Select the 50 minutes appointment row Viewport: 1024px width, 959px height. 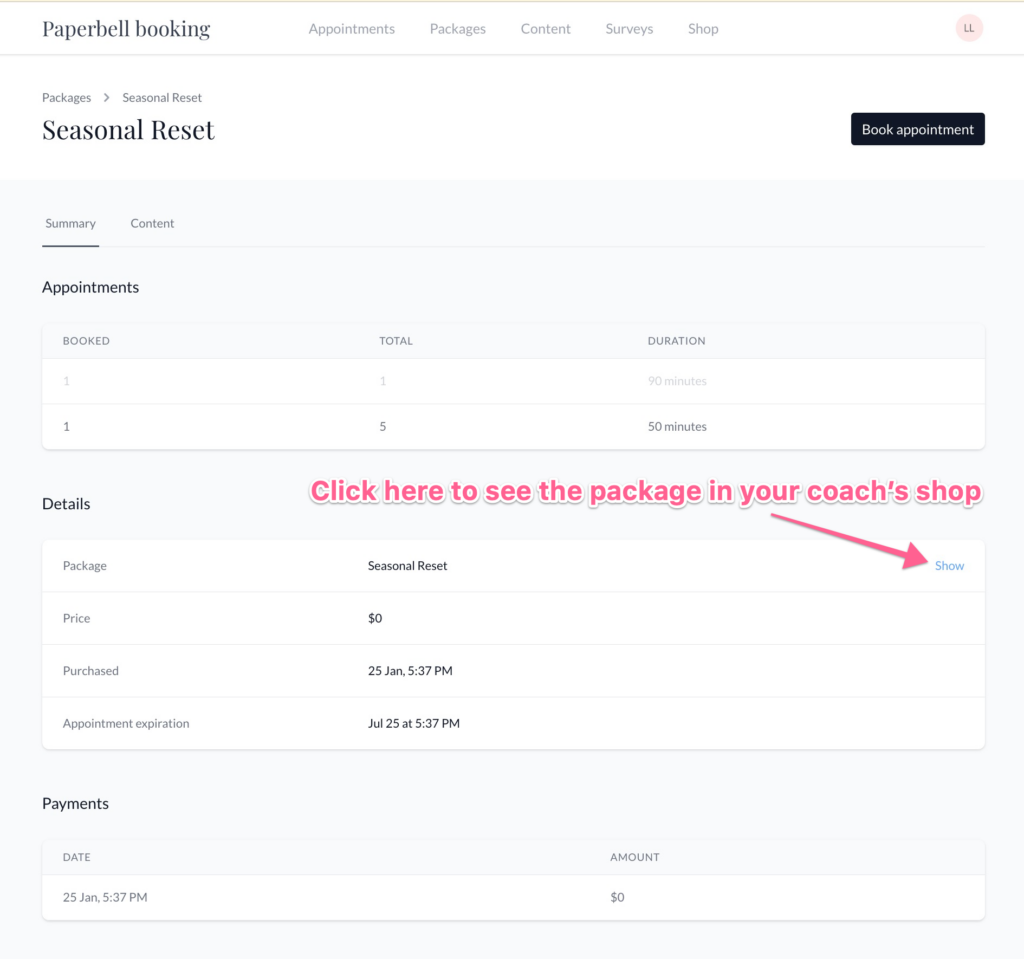[x=512, y=426]
